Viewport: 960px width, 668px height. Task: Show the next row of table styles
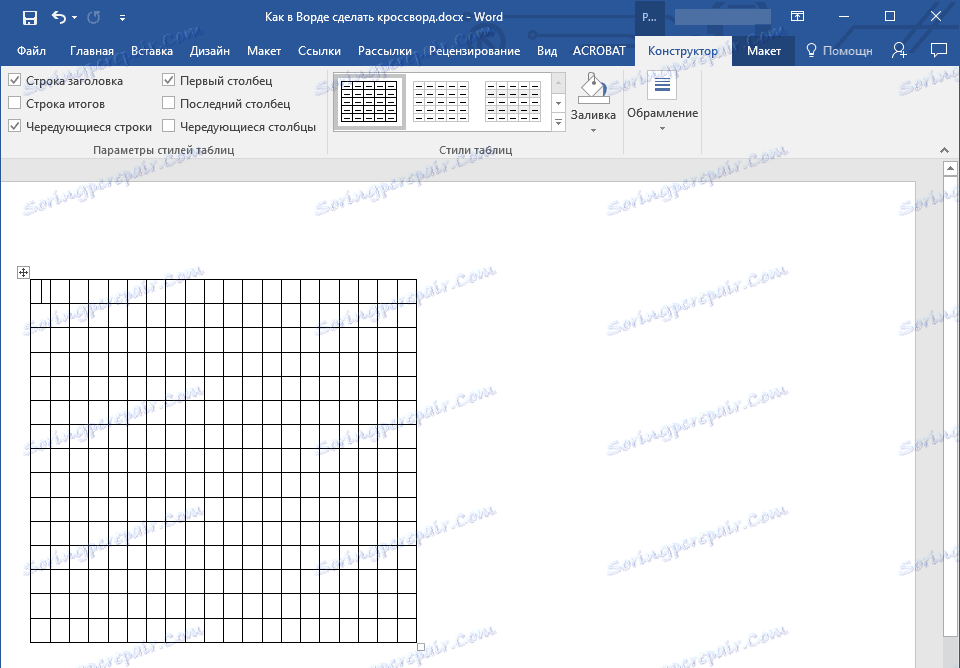point(558,103)
